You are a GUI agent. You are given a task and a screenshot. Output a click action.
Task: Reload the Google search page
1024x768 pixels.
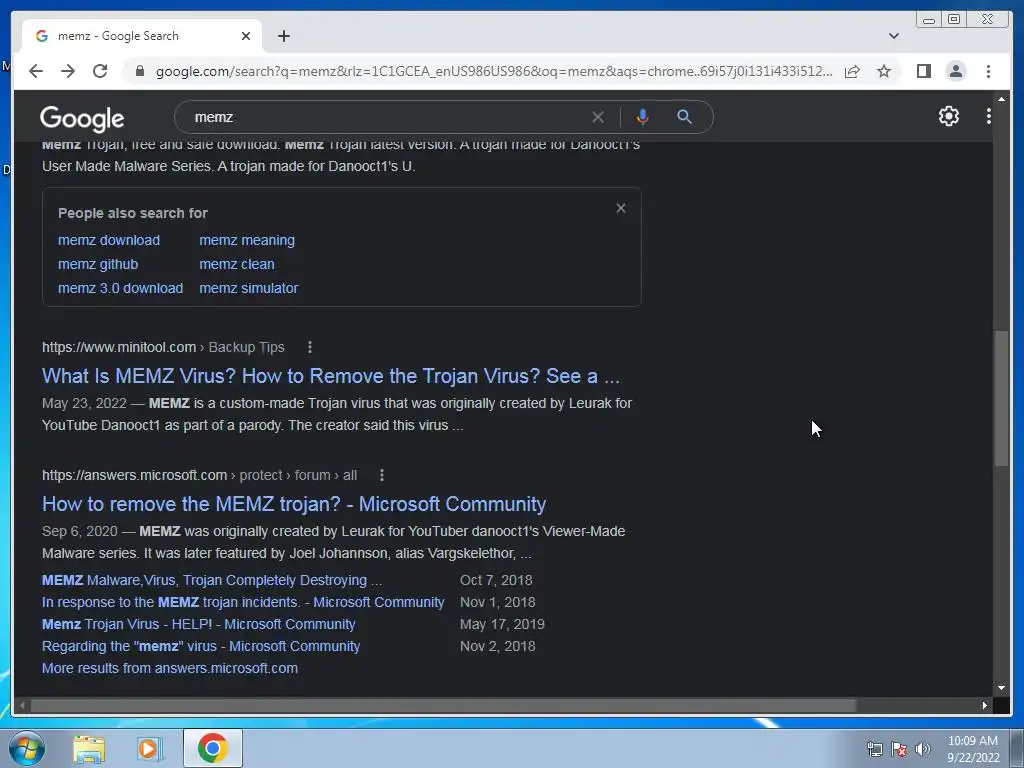[x=100, y=71]
